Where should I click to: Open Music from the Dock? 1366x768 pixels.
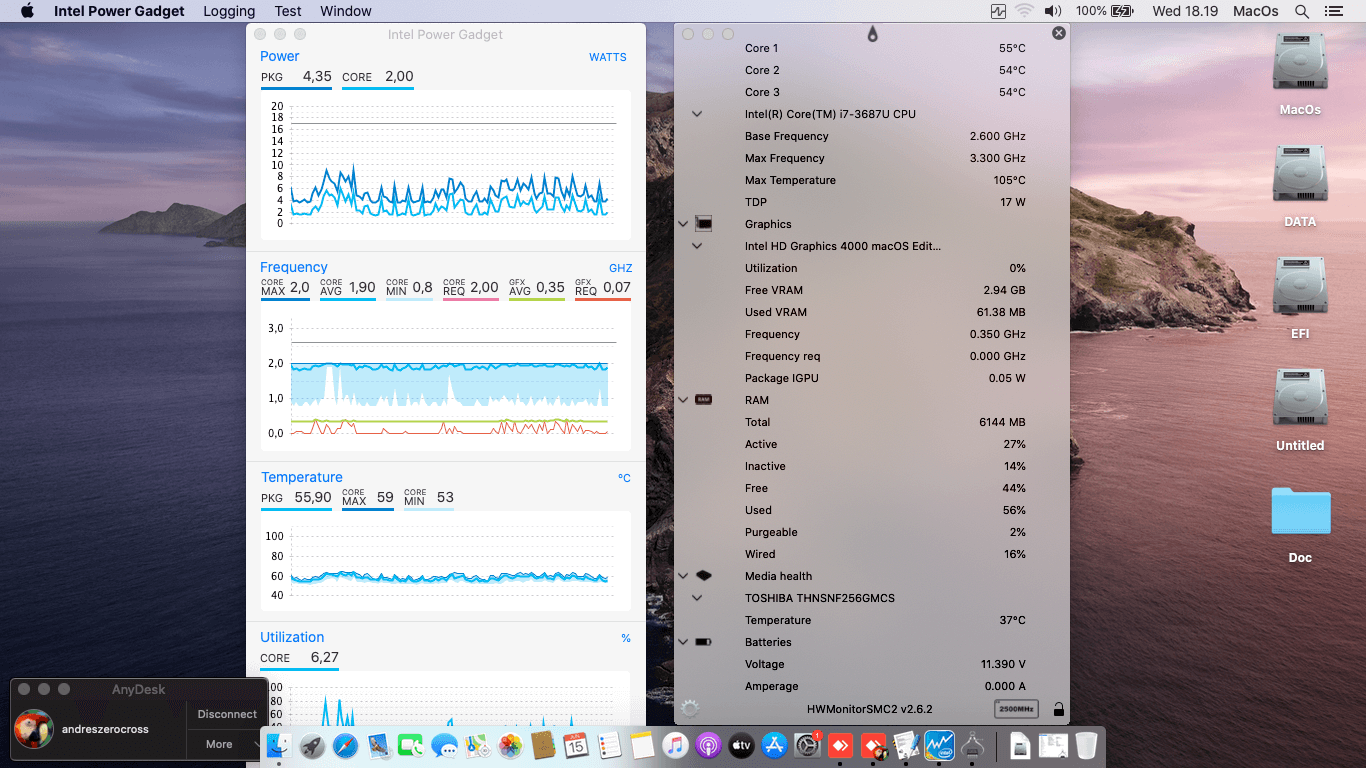675,745
